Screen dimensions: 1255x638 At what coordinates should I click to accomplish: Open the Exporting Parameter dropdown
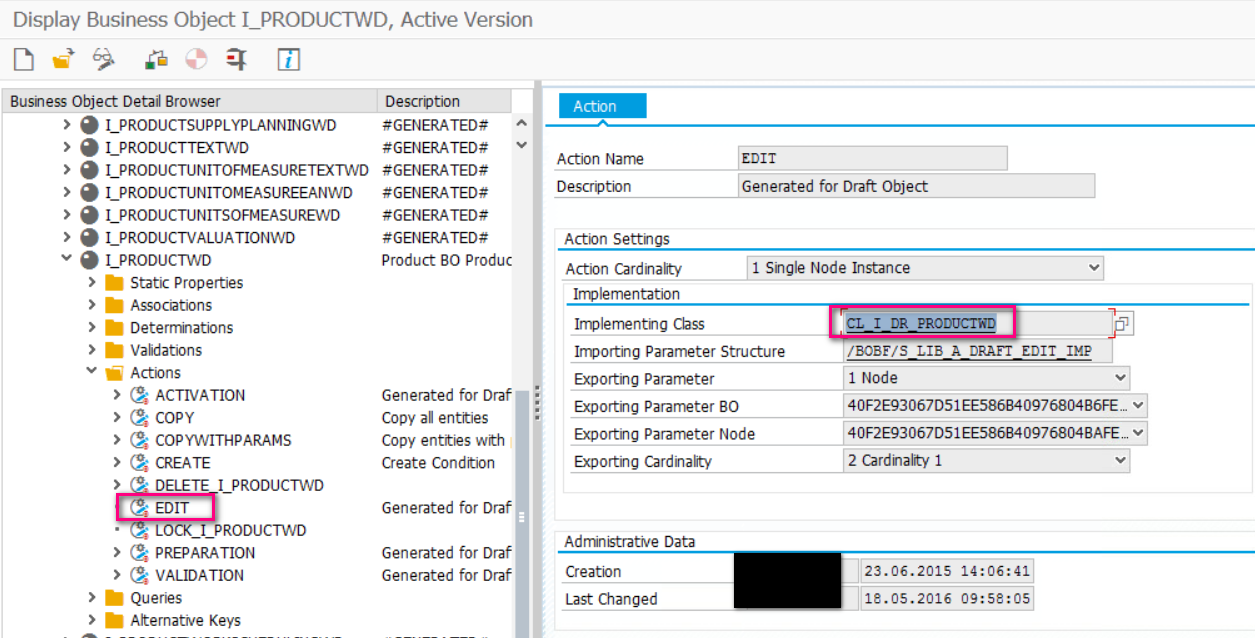point(1120,378)
